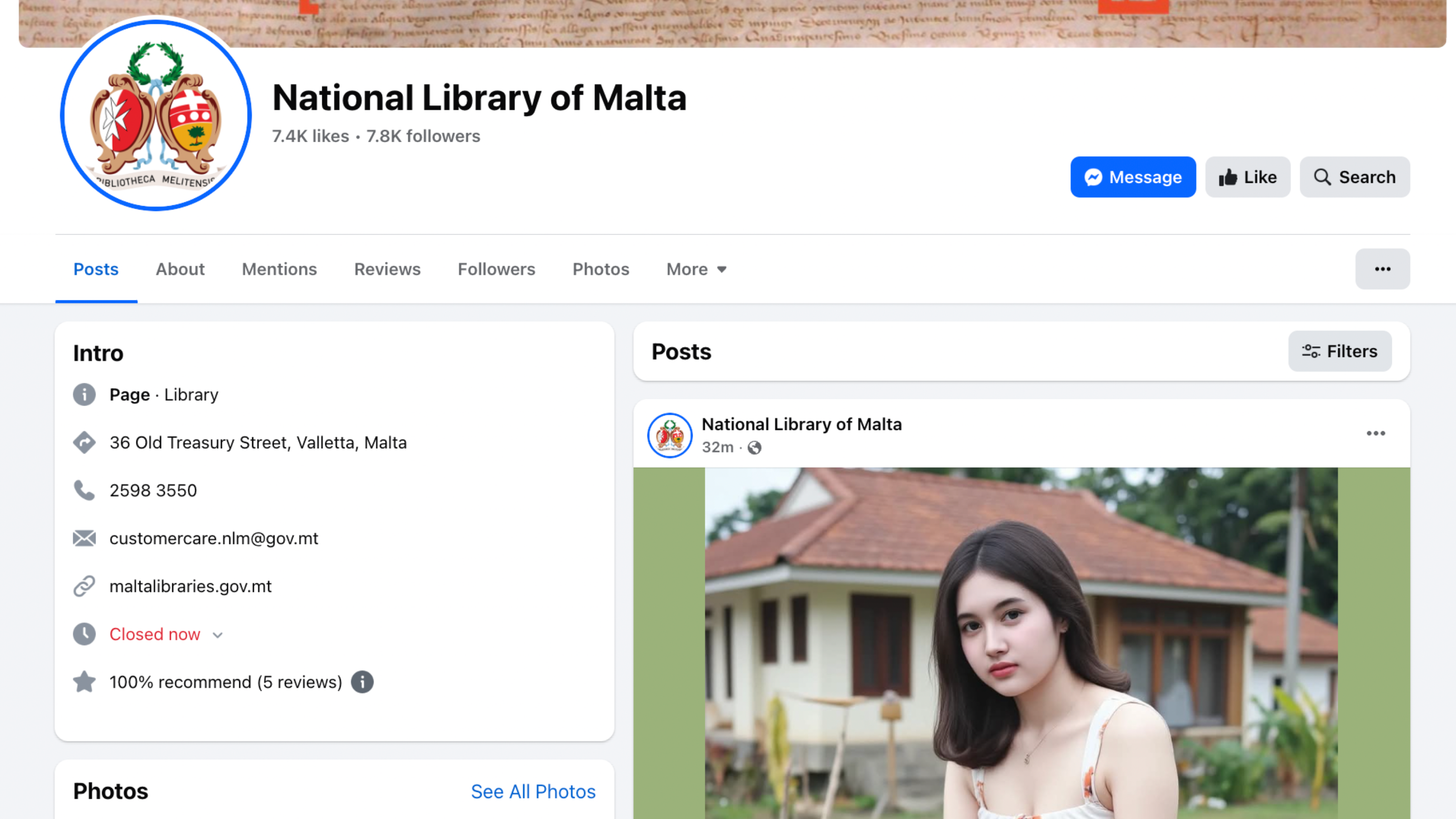Click the Photos section heading
1456x819 pixels.
point(111,791)
